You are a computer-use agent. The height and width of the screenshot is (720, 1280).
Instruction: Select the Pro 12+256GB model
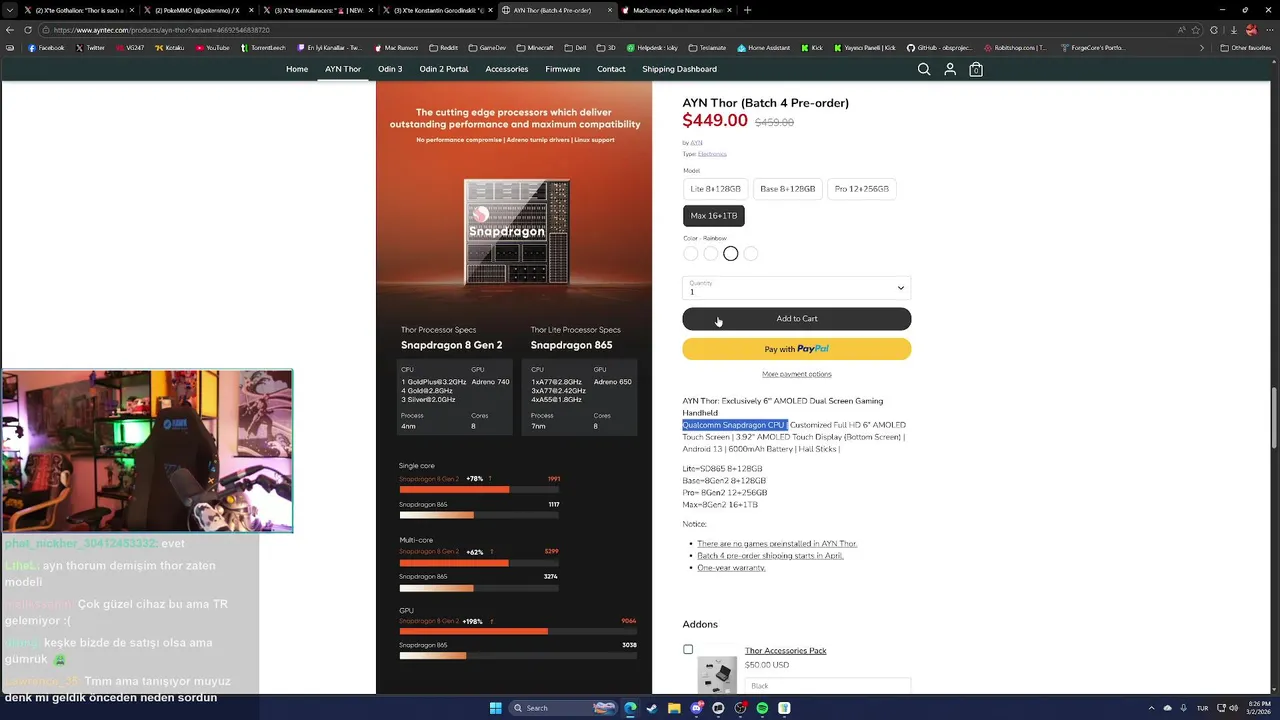(862, 189)
